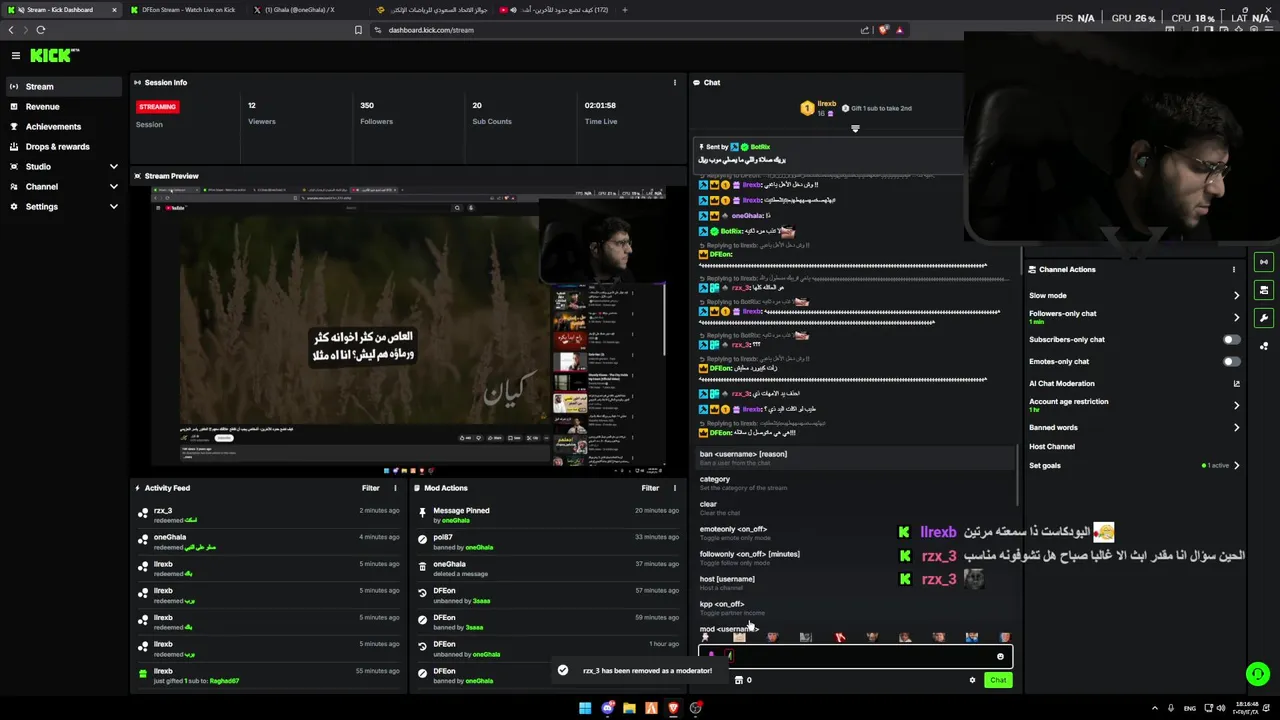This screenshot has height=720, width=1280.
Task: Click the chat message input field
Action: tap(855, 656)
